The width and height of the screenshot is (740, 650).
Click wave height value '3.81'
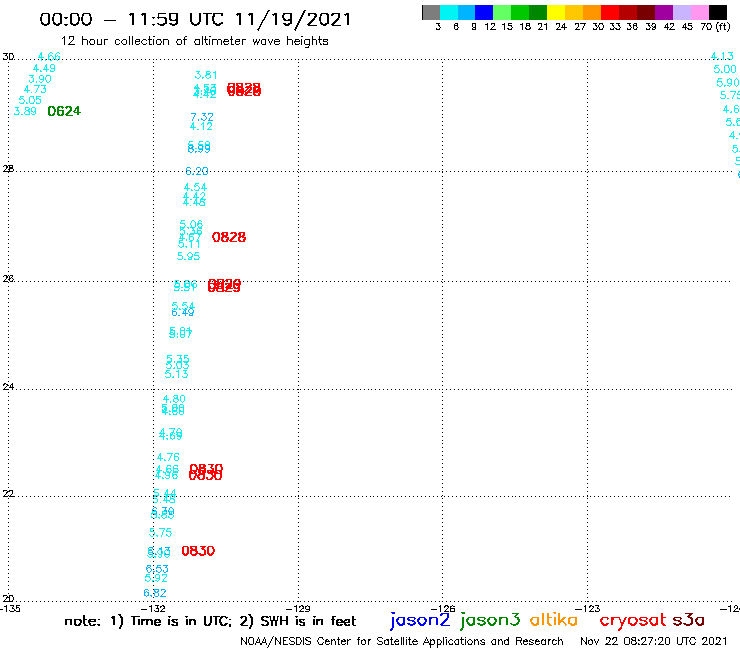click(206, 75)
